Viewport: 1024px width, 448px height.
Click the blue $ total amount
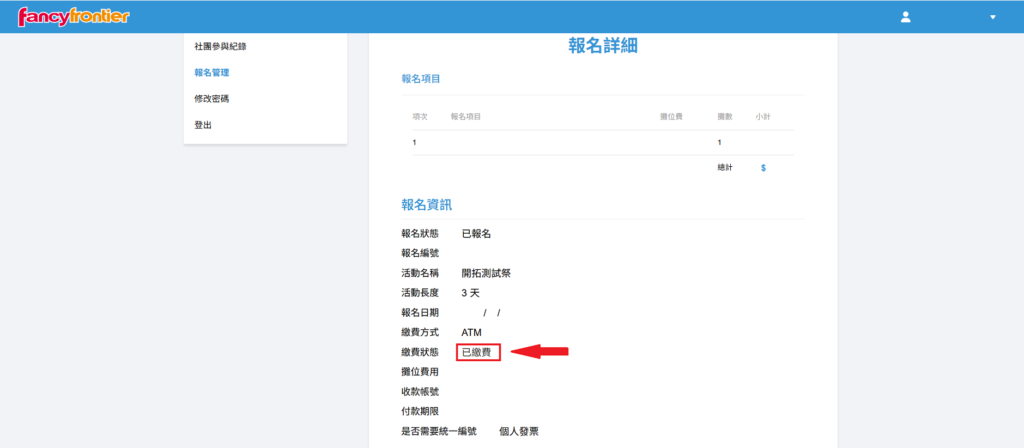coord(763,168)
